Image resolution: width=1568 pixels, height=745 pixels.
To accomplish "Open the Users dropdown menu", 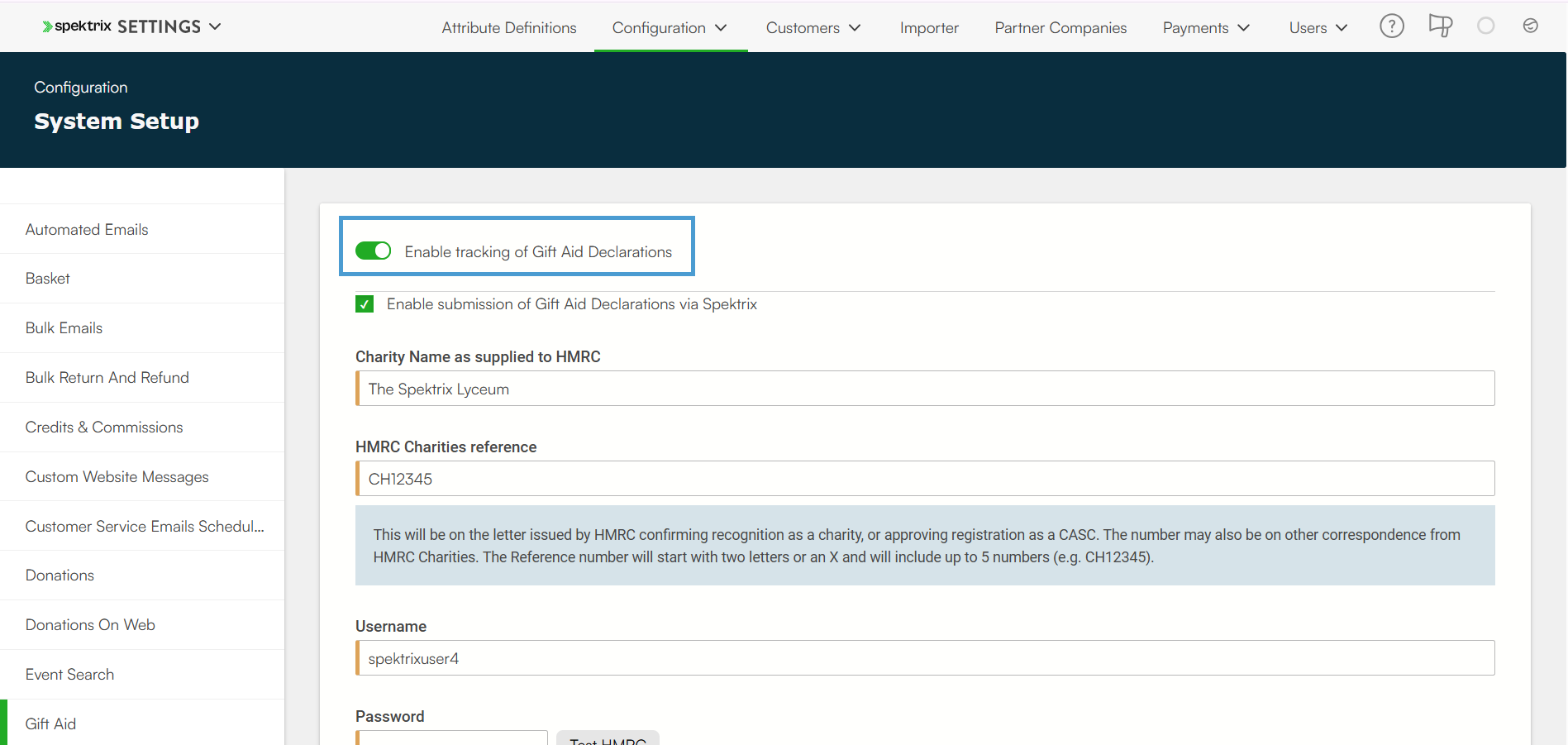I will [x=1318, y=28].
